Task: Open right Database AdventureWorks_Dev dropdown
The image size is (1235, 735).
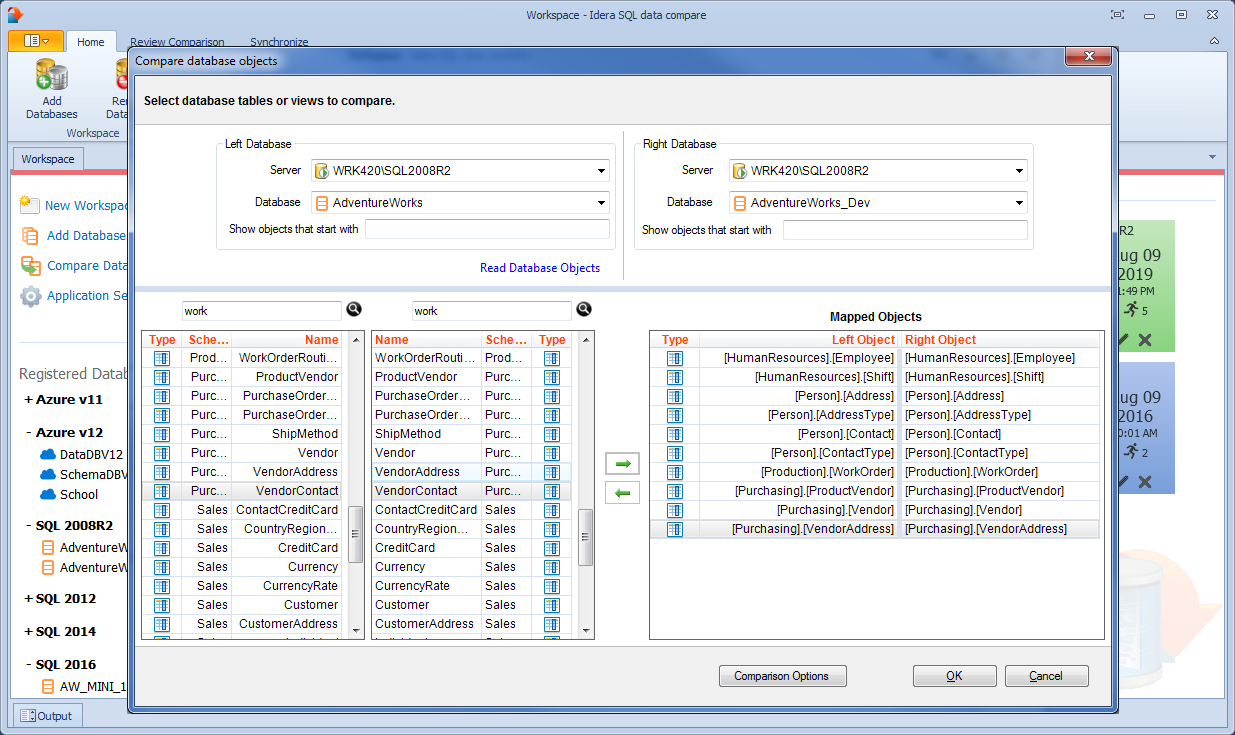Action: pos(1019,203)
